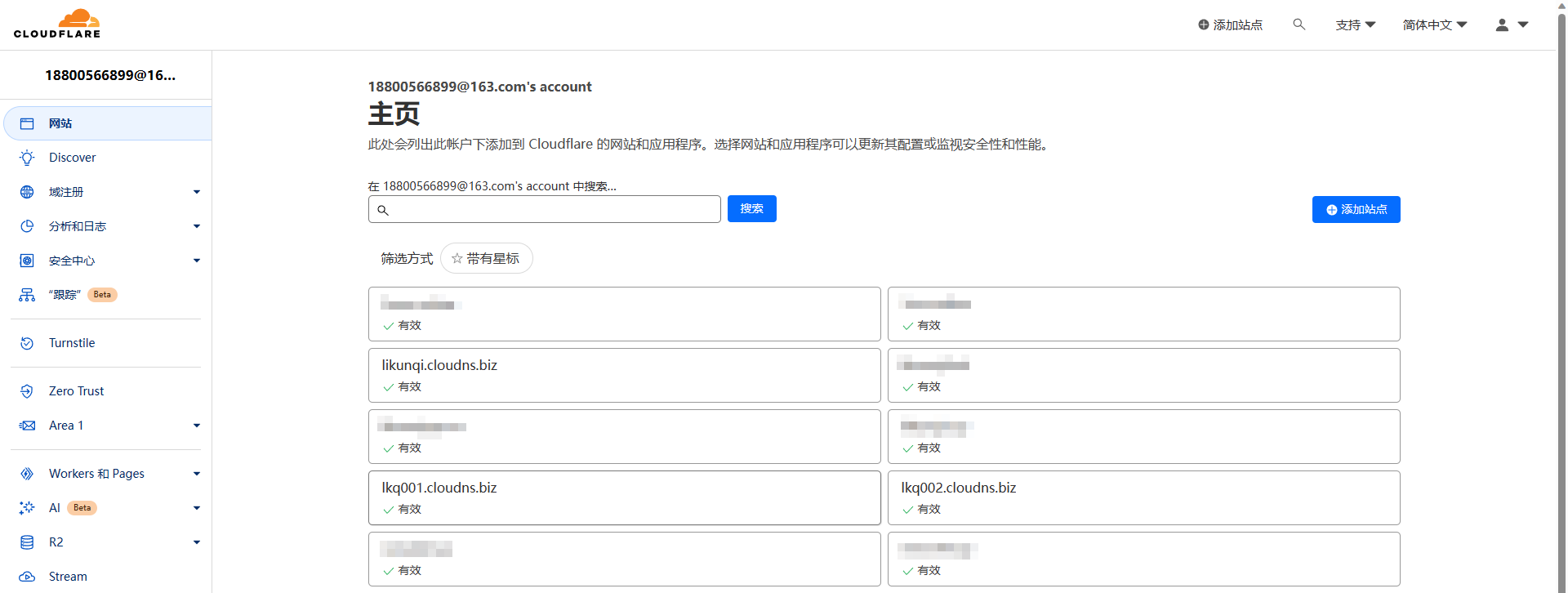Open the 支持 support dropdown
Viewport: 1568px width, 593px height.
[x=1355, y=25]
